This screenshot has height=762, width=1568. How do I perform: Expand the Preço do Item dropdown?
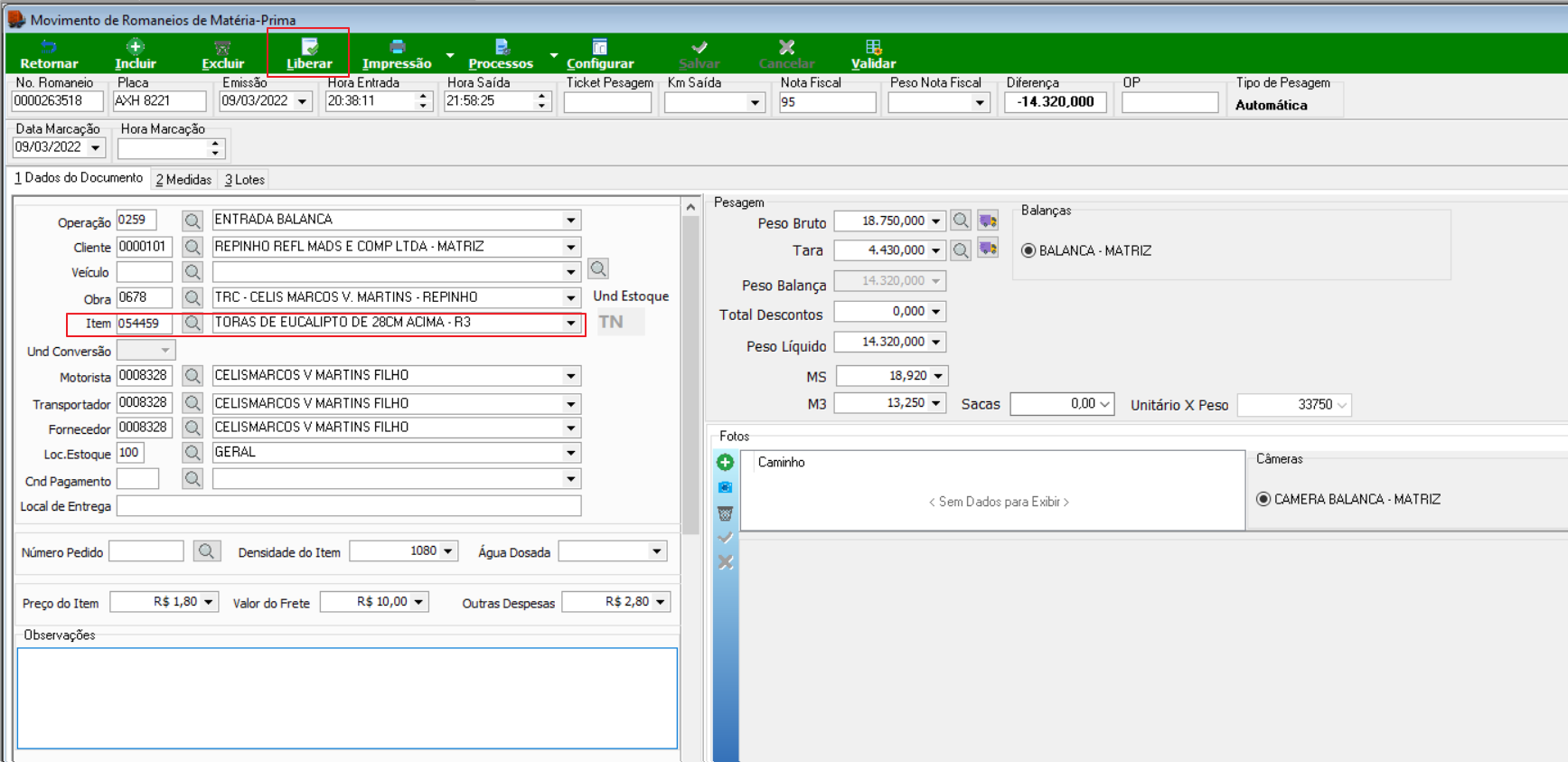point(209,602)
